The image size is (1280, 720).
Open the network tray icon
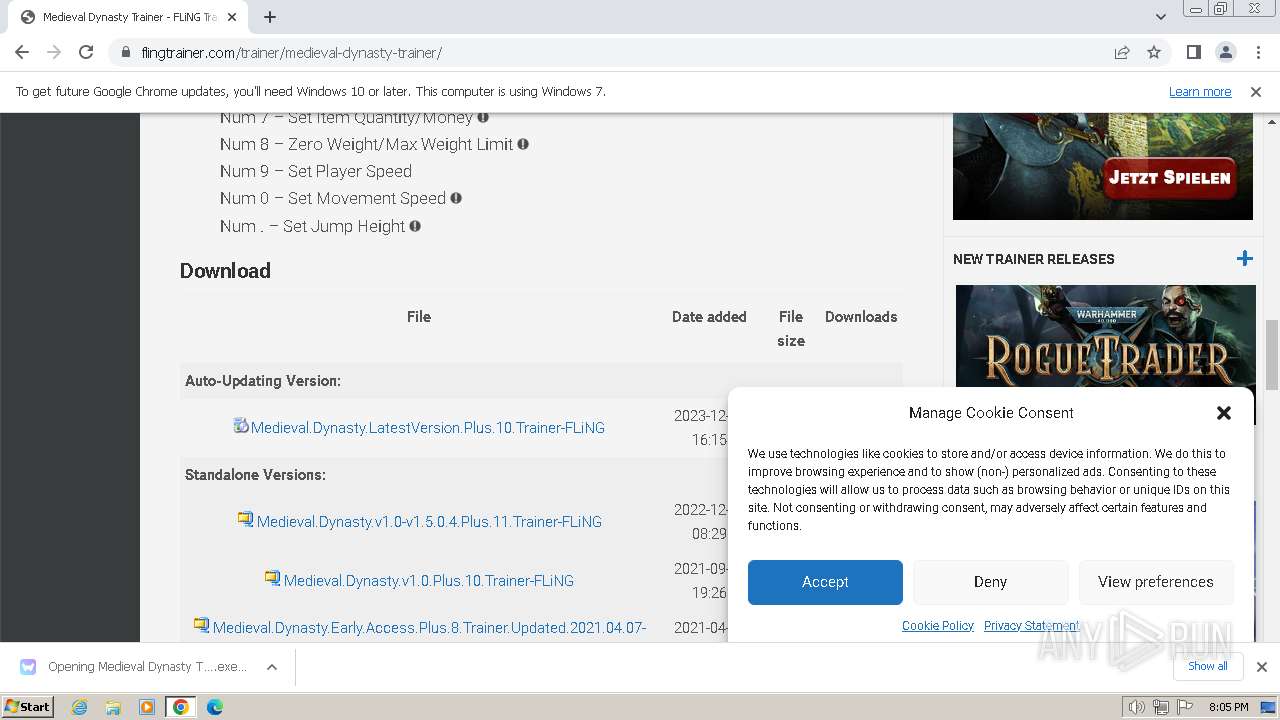(x=1161, y=707)
